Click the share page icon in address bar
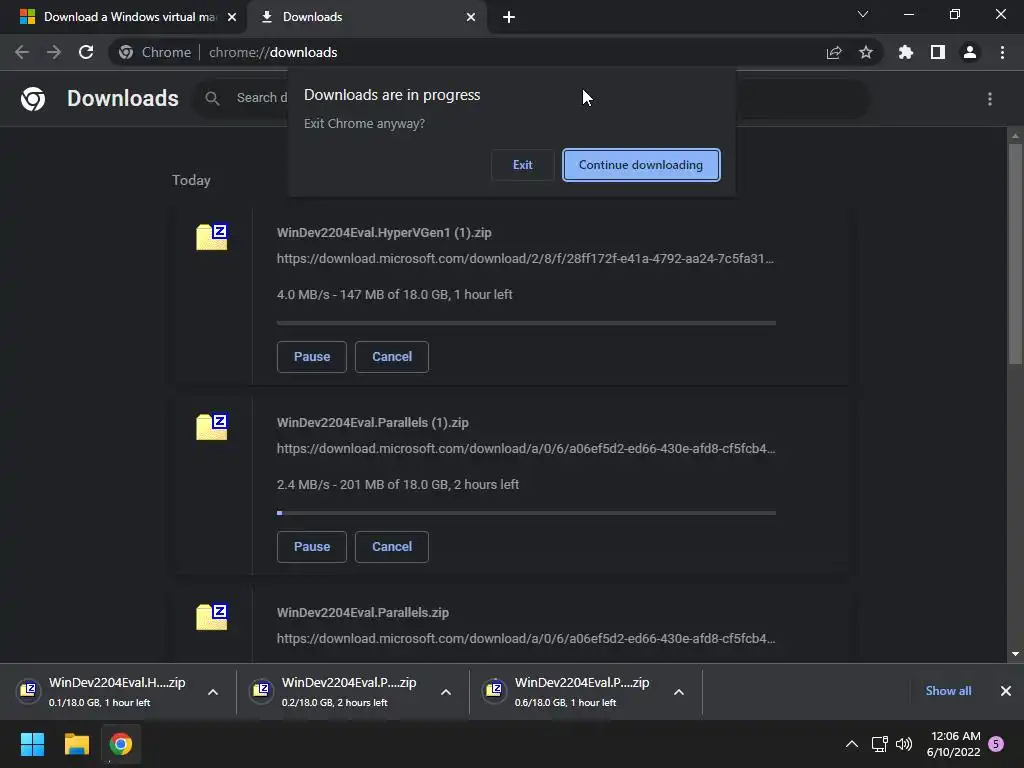Screen dimensions: 1024x768 point(834,52)
